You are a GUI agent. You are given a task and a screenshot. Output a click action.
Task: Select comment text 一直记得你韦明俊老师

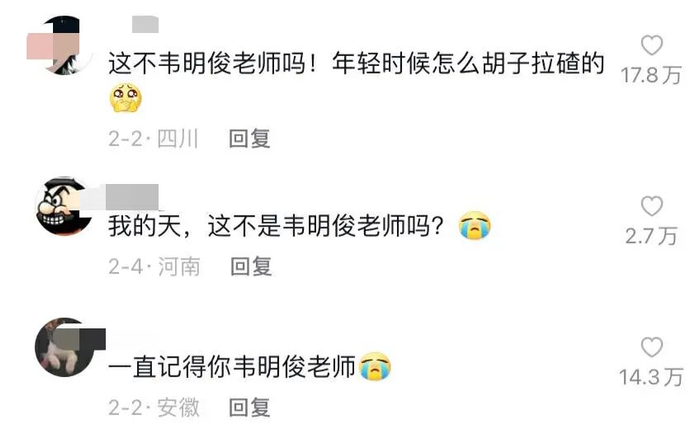232,367
